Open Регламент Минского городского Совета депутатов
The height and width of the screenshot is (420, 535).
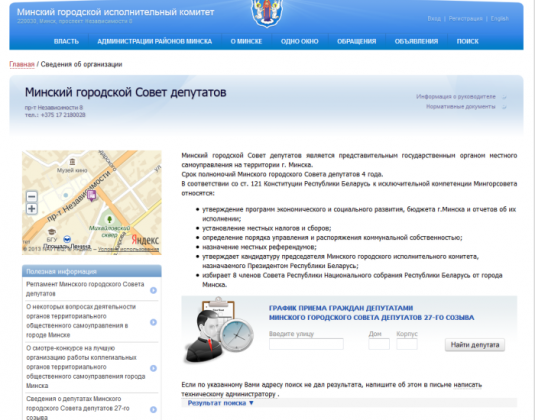click(85, 289)
